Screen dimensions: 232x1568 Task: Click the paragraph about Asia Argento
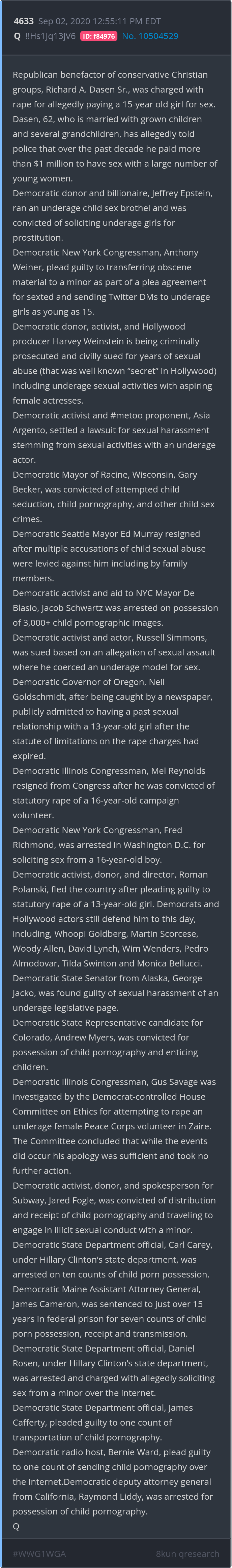[x=115, y=437]
